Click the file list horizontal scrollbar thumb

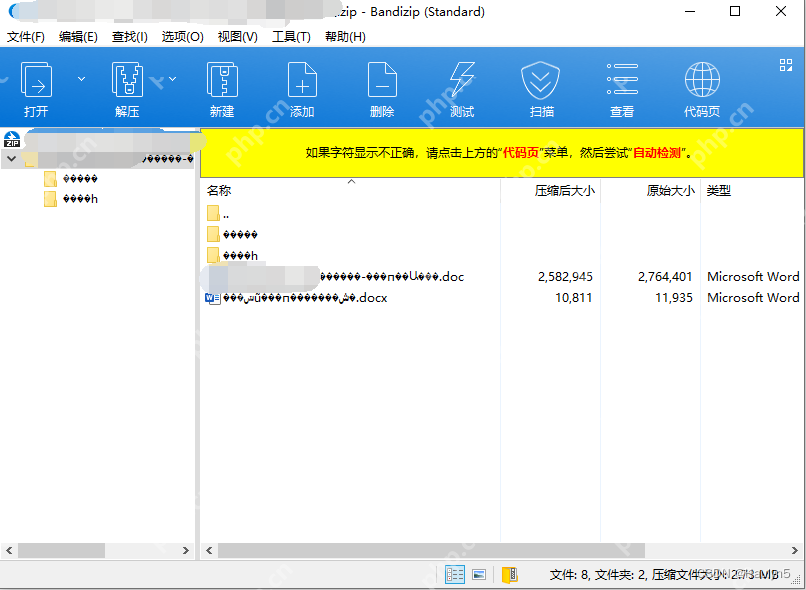431,550
